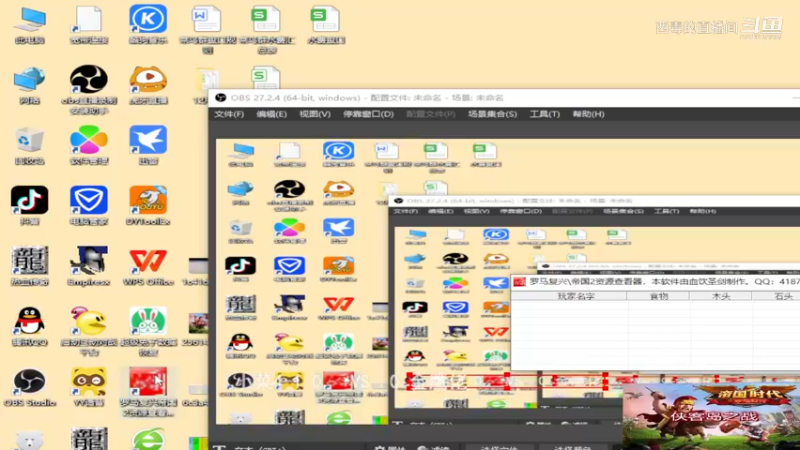Image resolution: width=800 pixels, height=450 pixels.
Task: Launch the blue shield PC Manager icon
Action: click(x=89, y=206)
